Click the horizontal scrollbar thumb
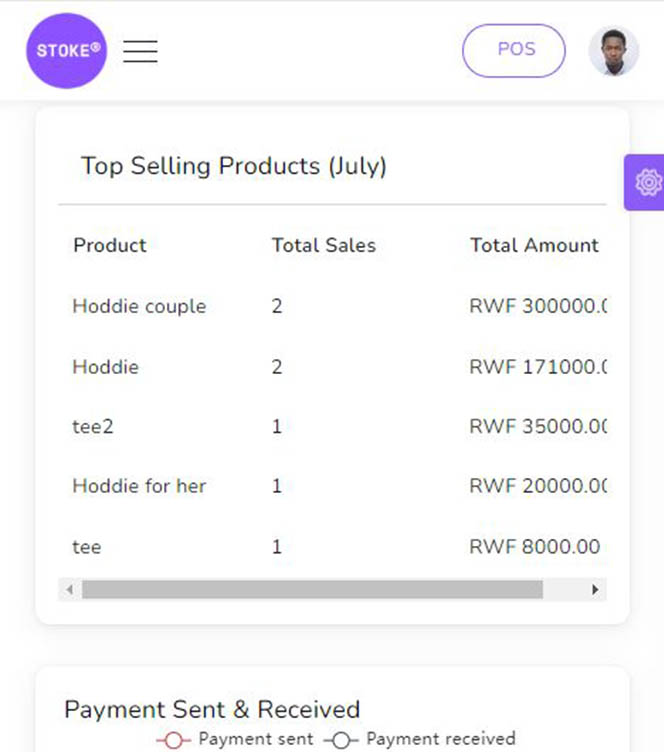This screenshot has width=664, height=752. tap(312, 589)
